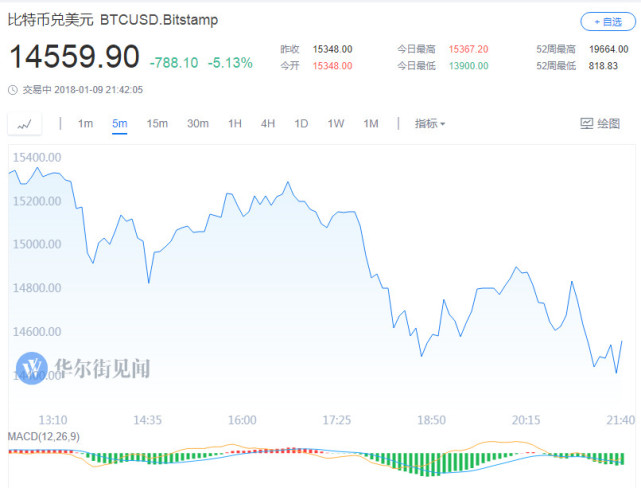641x488 pixels.
Task: Click the 今日最低 label
Action: pos(416,66)
